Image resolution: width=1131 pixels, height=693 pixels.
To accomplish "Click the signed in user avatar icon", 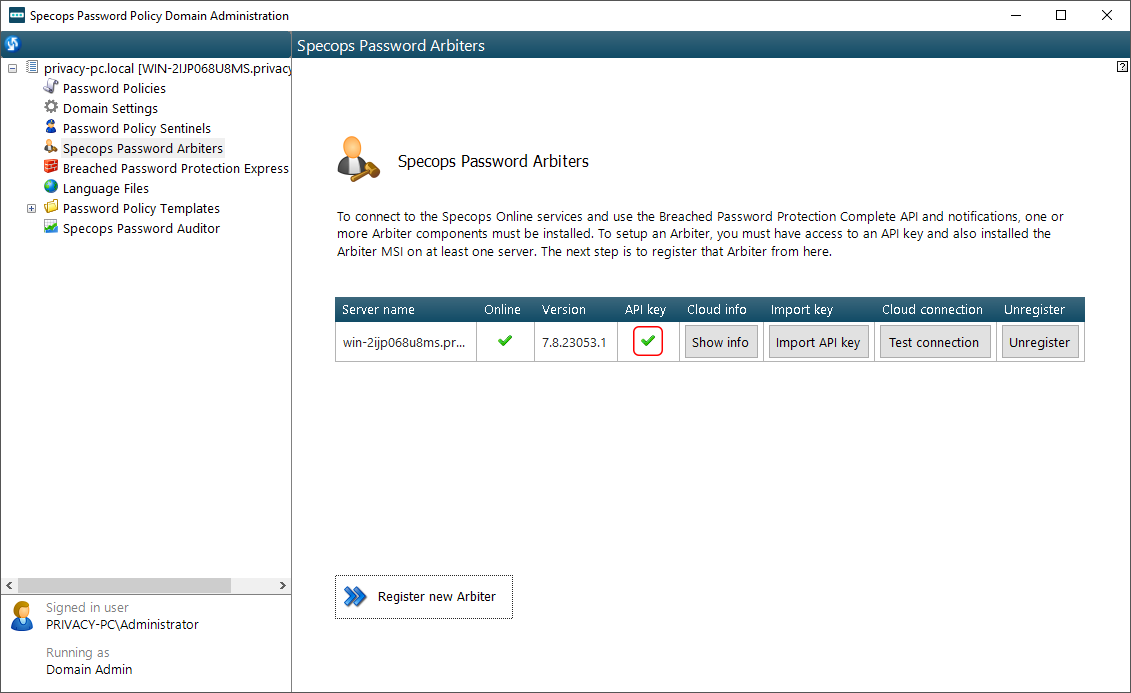I will coord(22,616).
